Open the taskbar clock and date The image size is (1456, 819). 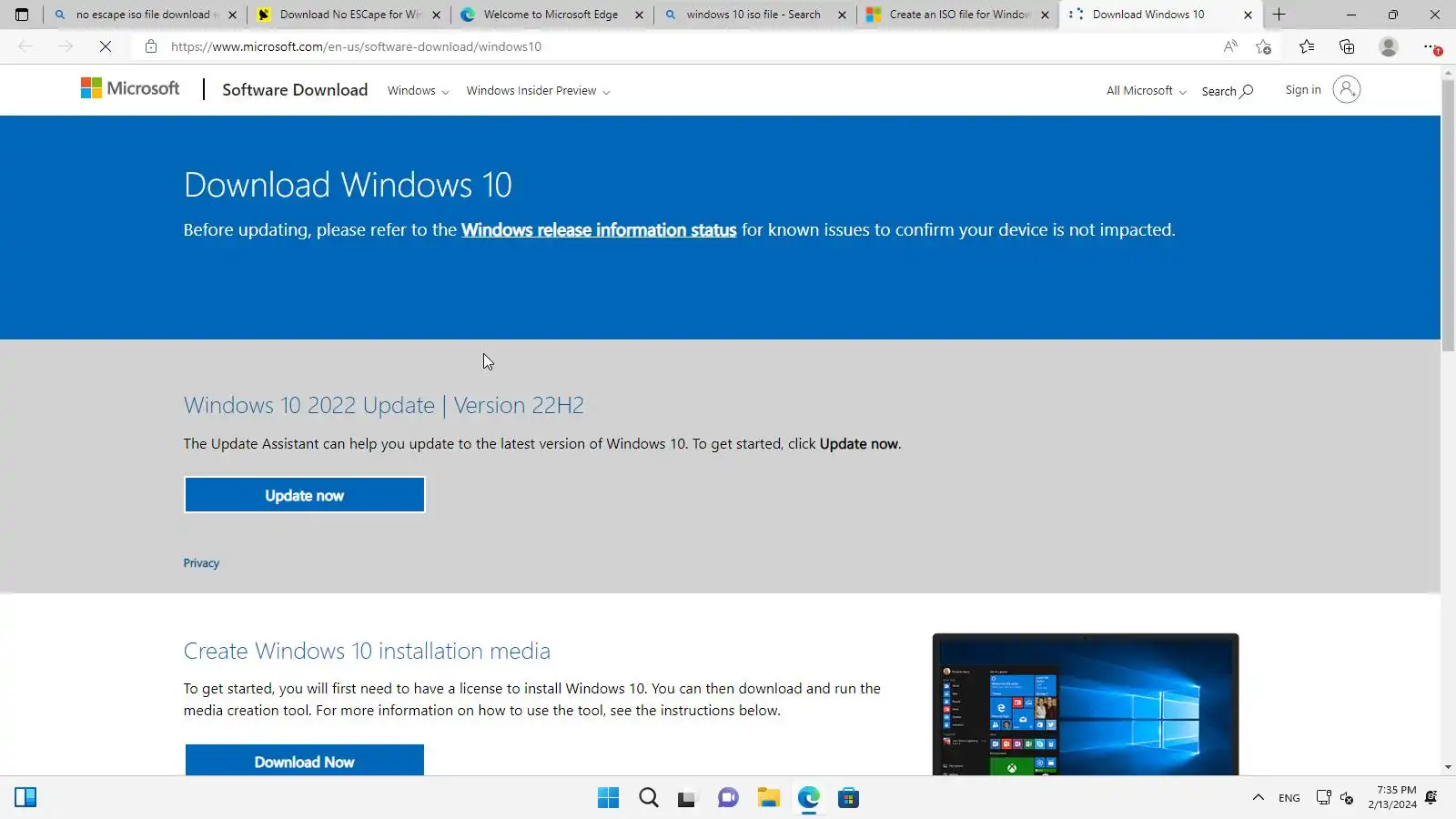click(1392, 797)
